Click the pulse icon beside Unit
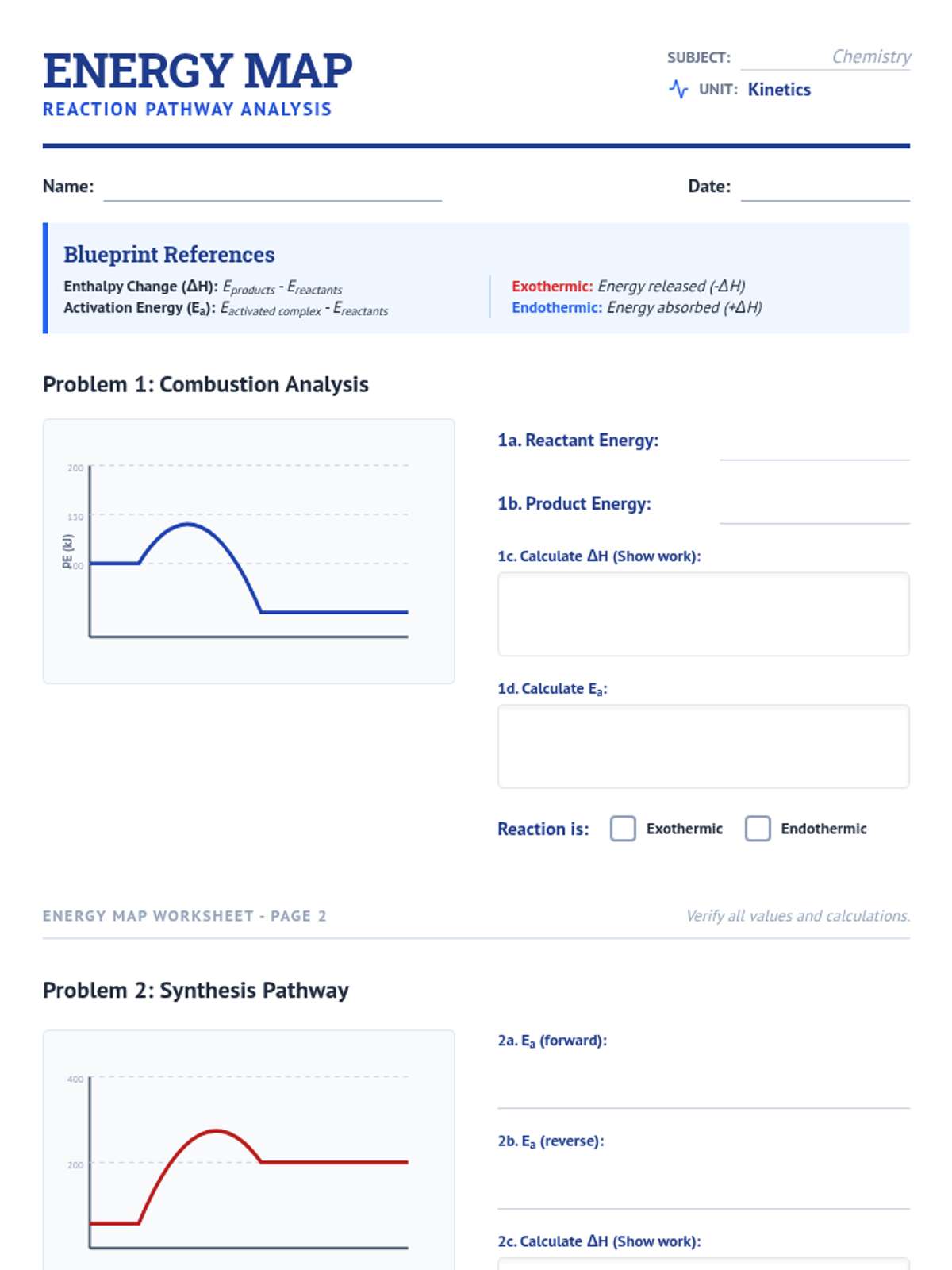Screen dimensions: 952x1270 (678, 89)
